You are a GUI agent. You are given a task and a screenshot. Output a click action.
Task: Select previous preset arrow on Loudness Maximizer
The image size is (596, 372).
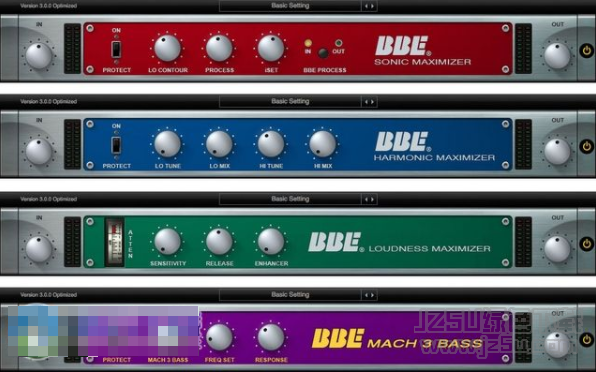point(366,199)
